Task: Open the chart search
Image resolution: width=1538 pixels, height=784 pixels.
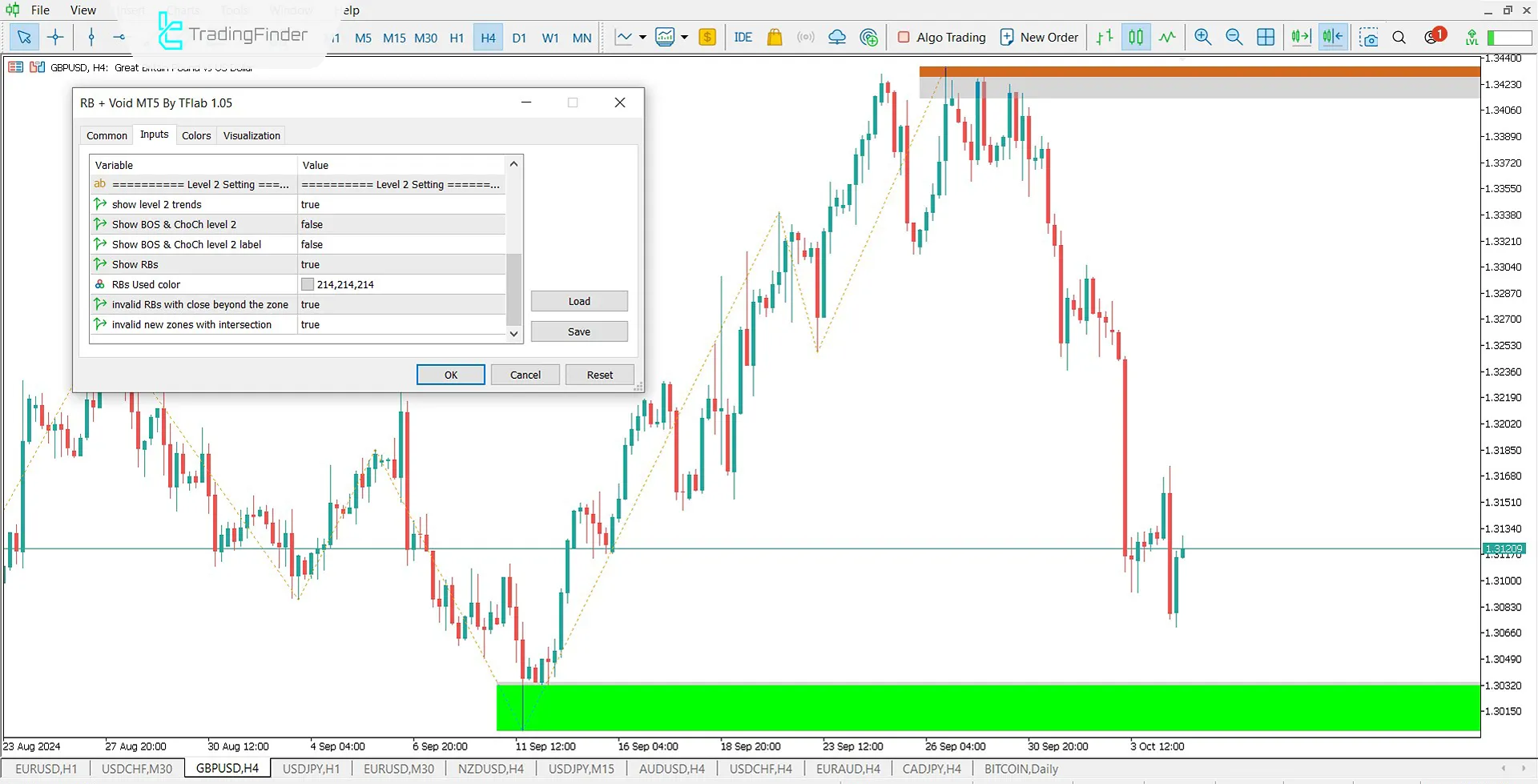Action: click(x=1399, y=37)
